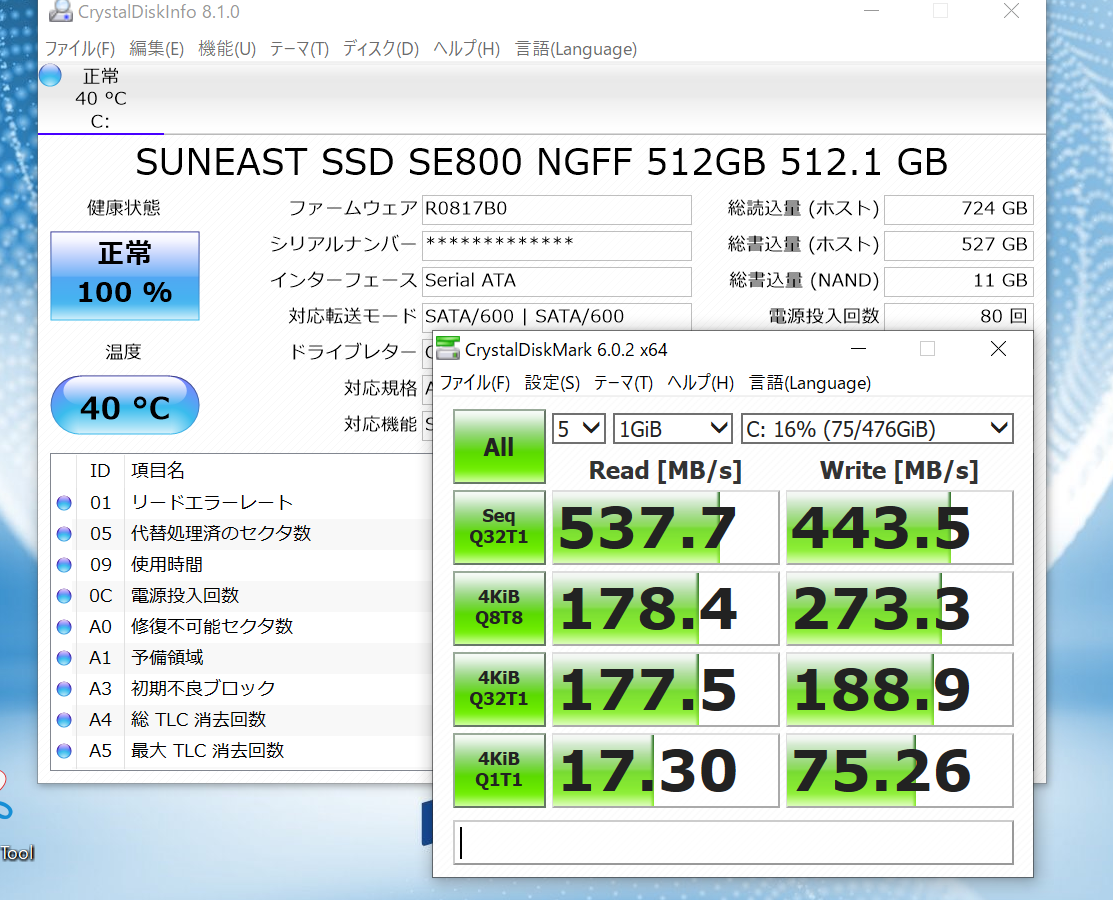Screen dimensions: 1113x900
Task: Click the 4KiB Q1T1 write result 75.26
Action: tap(899, 770)
